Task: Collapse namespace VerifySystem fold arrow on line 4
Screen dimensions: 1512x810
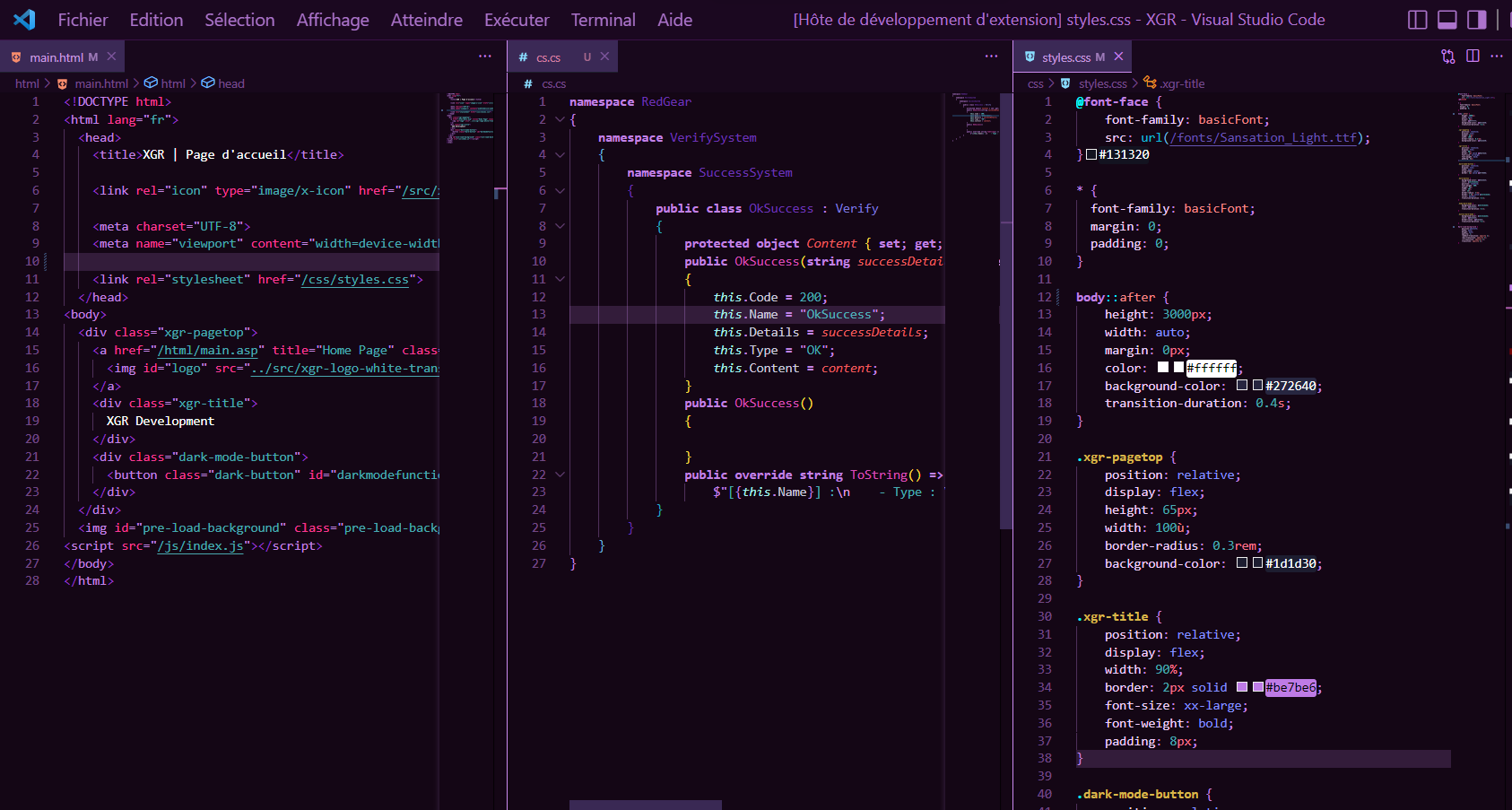Action: click(560, 155)
